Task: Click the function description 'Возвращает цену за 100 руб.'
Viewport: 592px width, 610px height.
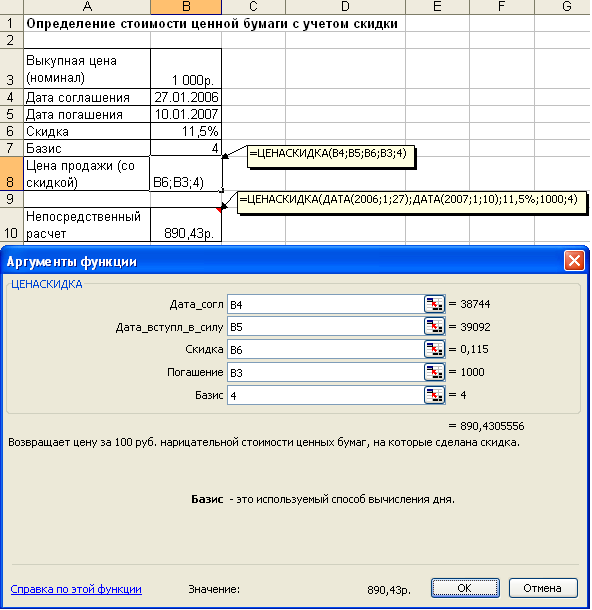Action: [x=264, y=442]
